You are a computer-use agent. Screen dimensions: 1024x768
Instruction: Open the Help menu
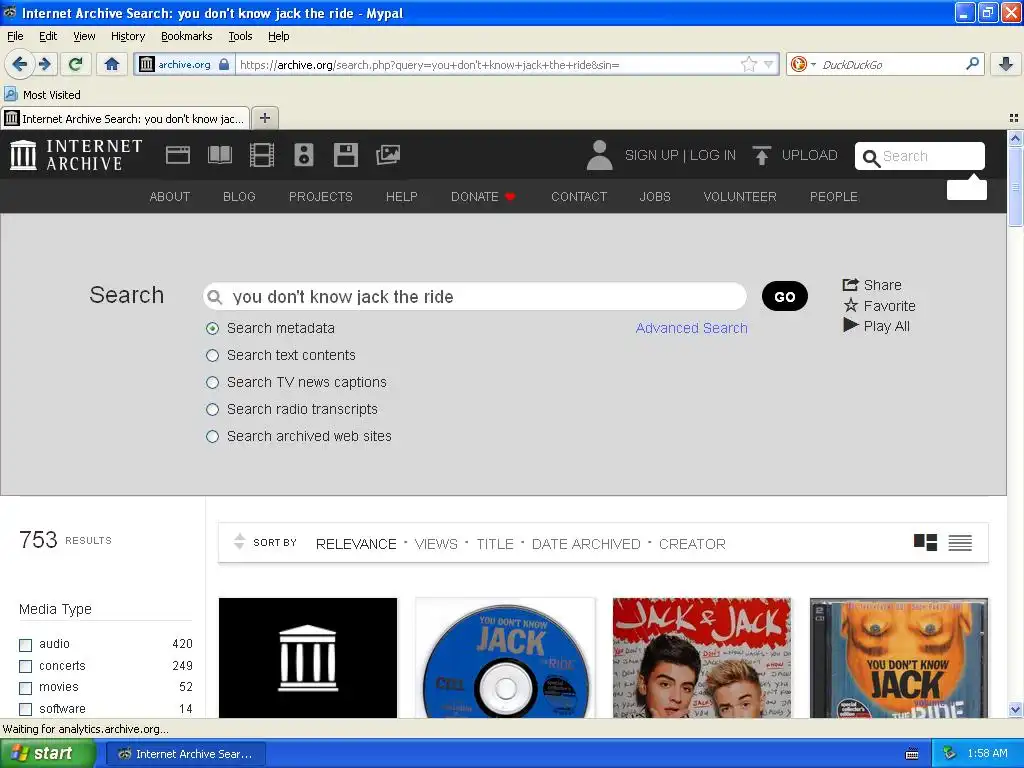point(279,36)
